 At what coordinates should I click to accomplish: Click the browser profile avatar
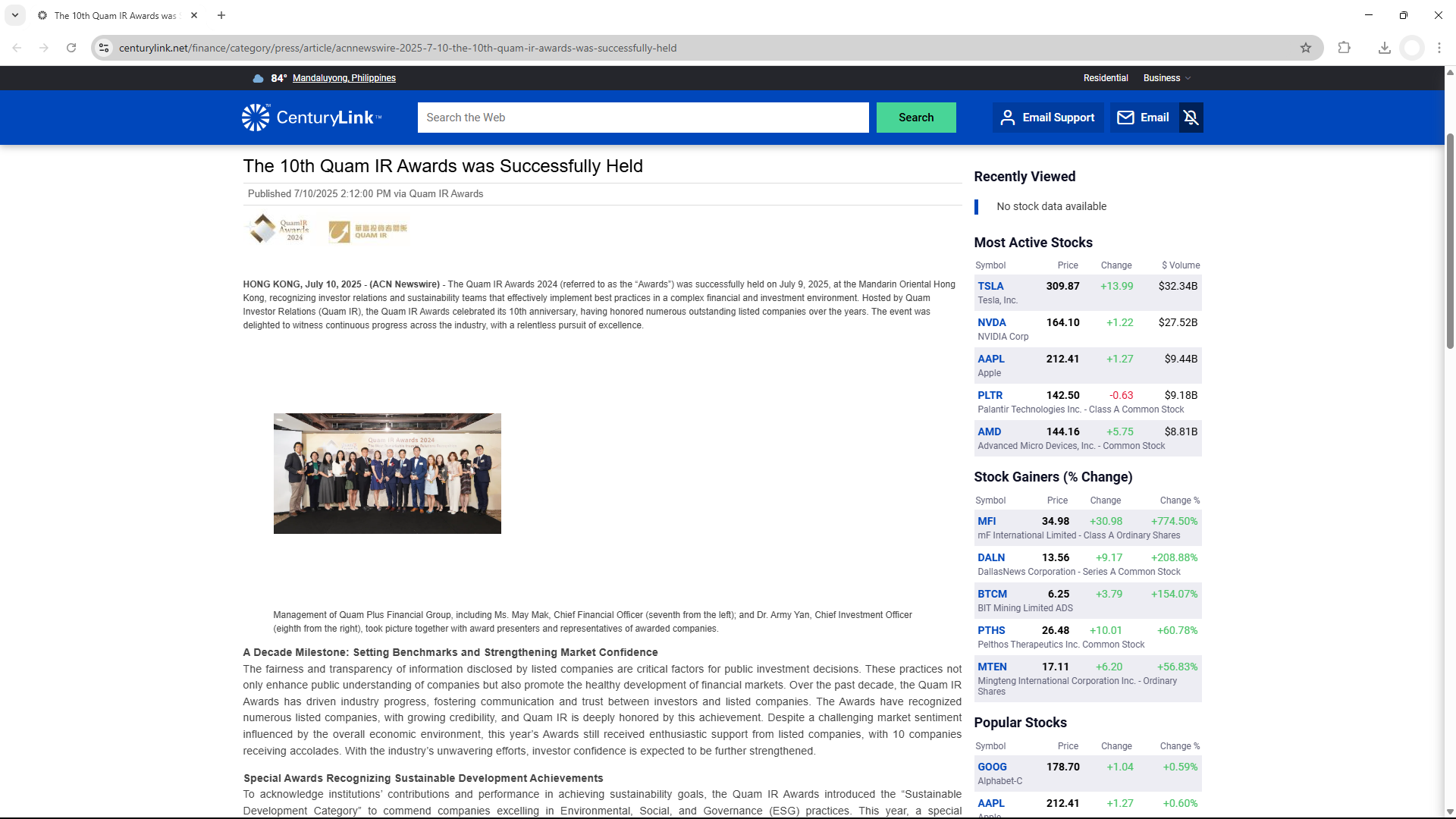click(x=1412, y=48)
